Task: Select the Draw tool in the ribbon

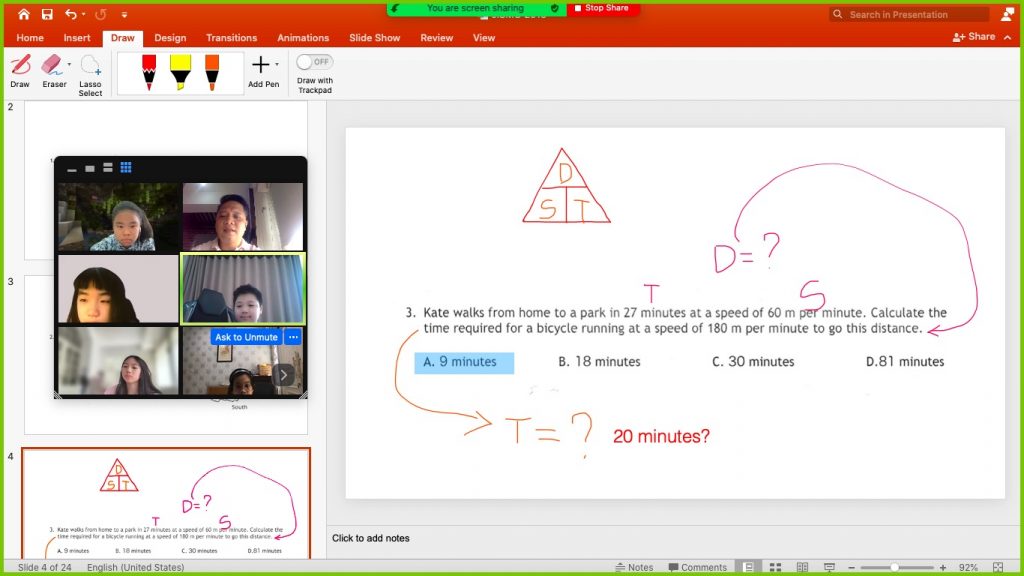Action: pos(20,69)
